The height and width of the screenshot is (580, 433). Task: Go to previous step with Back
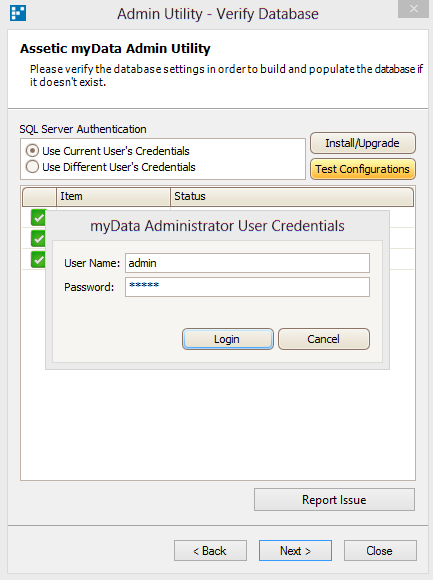coord(210,550)
